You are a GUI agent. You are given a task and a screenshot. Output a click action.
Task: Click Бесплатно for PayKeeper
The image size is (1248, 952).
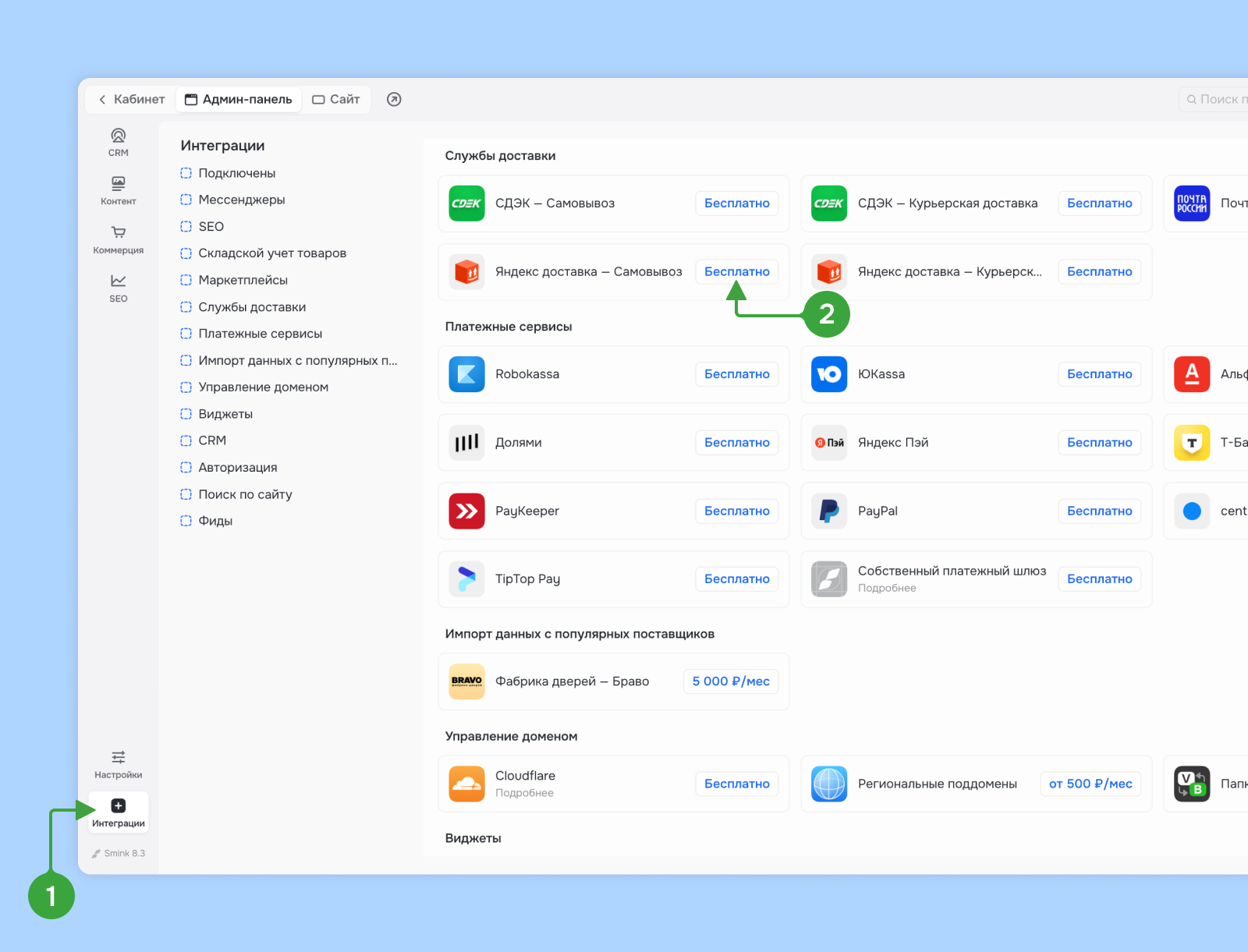pos(737,511)
